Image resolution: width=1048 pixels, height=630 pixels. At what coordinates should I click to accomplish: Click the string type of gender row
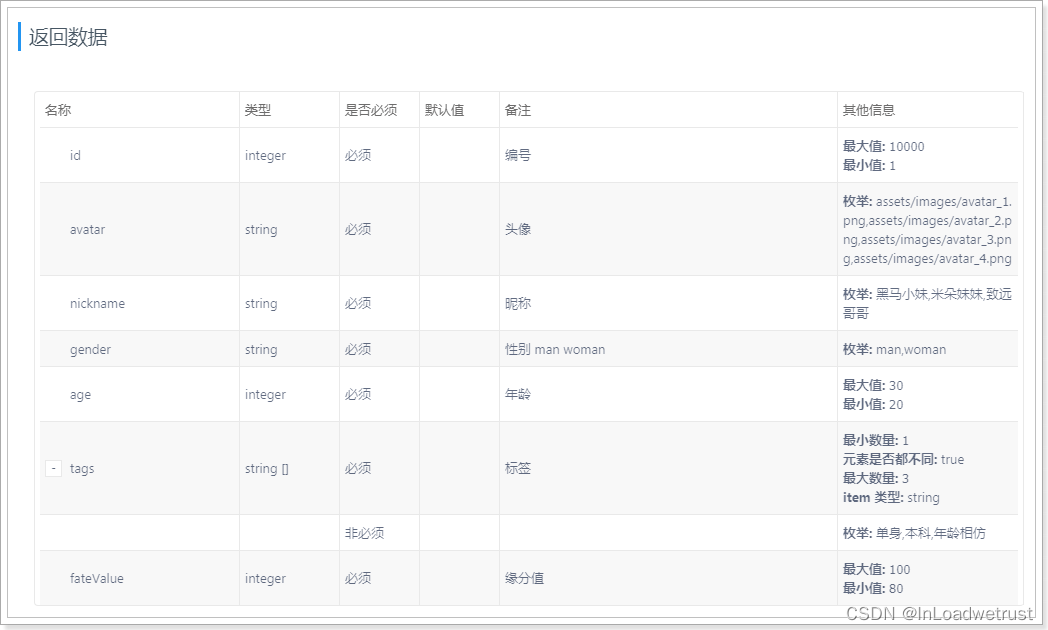(261, 349)
